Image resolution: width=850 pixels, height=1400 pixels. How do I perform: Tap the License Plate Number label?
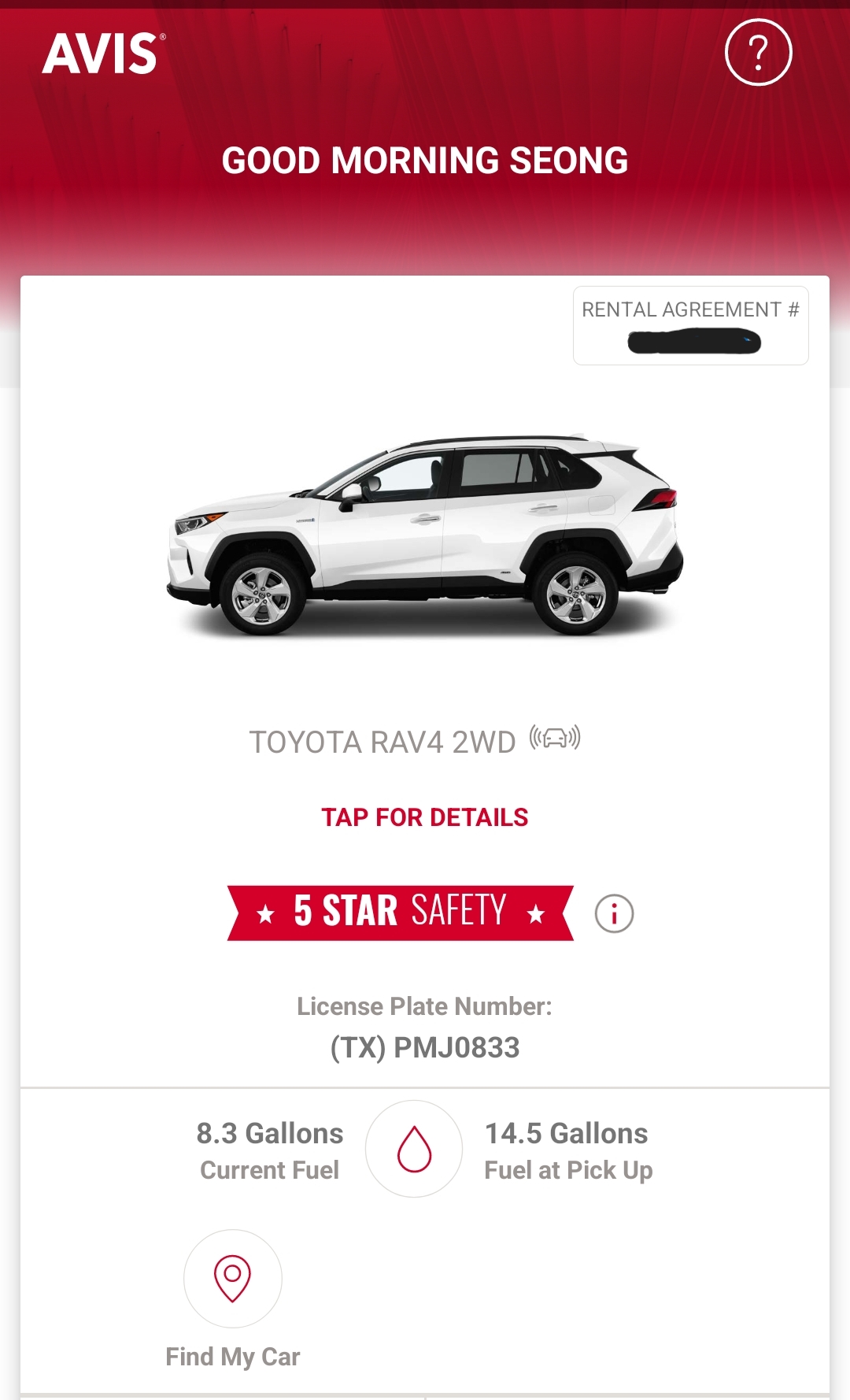(425, 1006)
